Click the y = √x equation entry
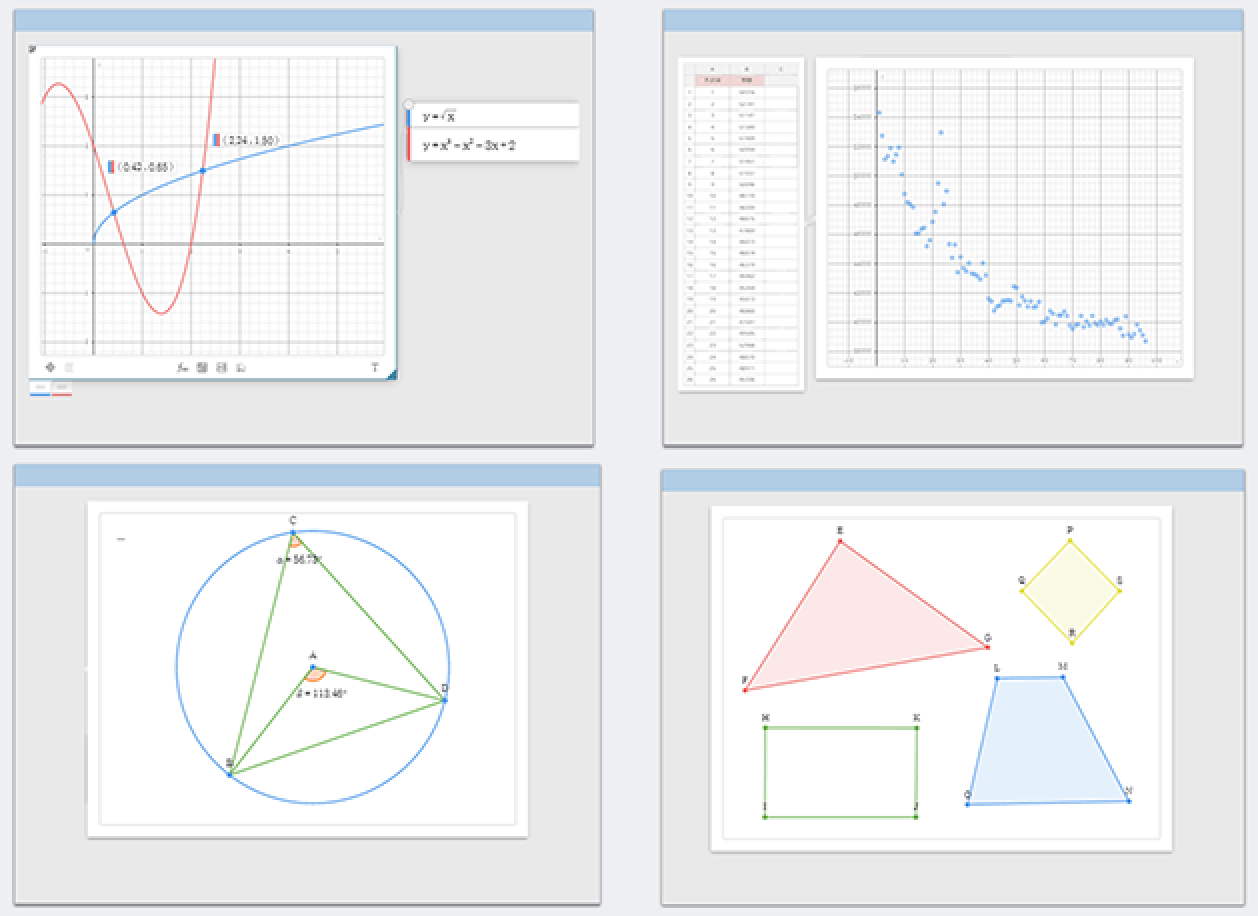 point(497,116)
